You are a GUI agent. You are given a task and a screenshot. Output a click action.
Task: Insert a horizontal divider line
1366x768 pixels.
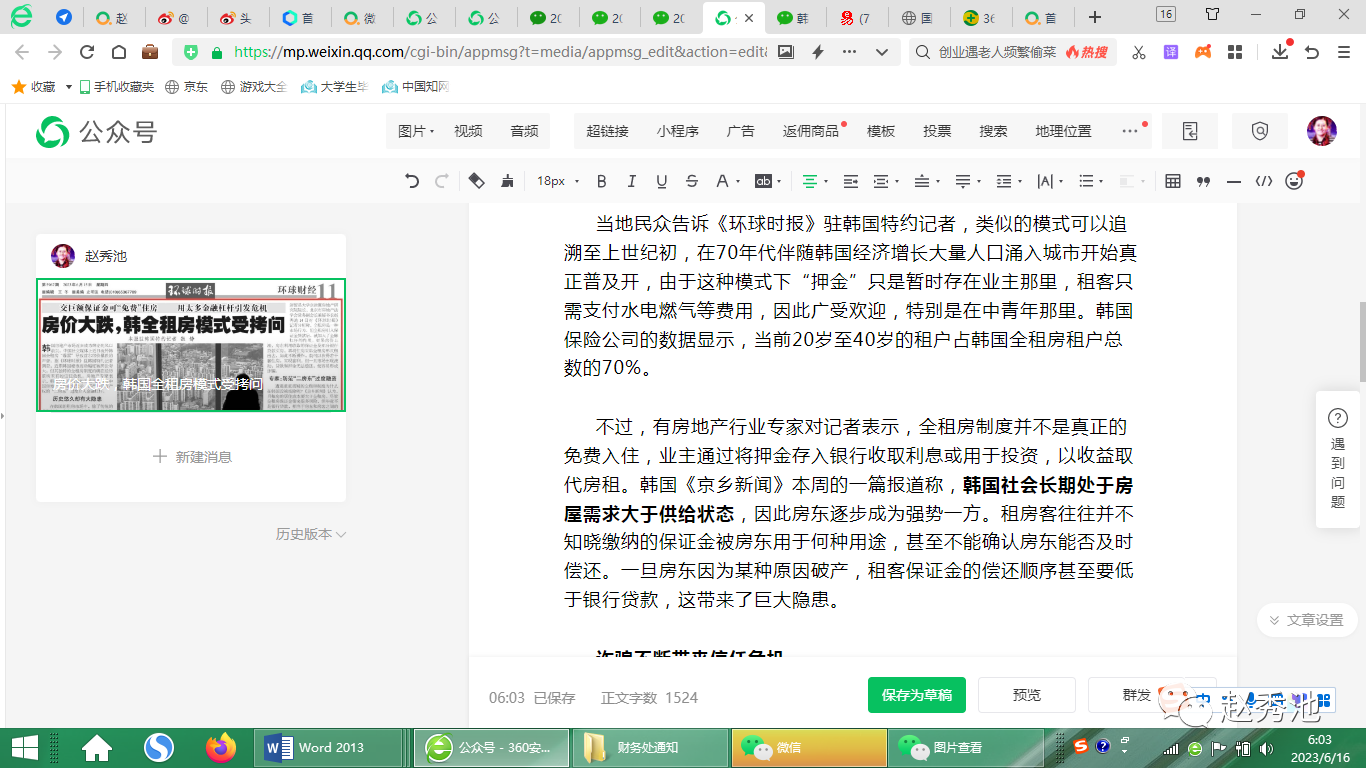1233,181
